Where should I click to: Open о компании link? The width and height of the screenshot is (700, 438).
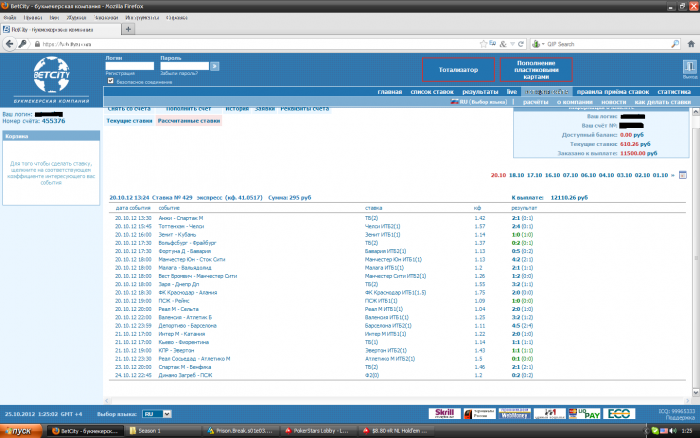click(x=575, y=102)
